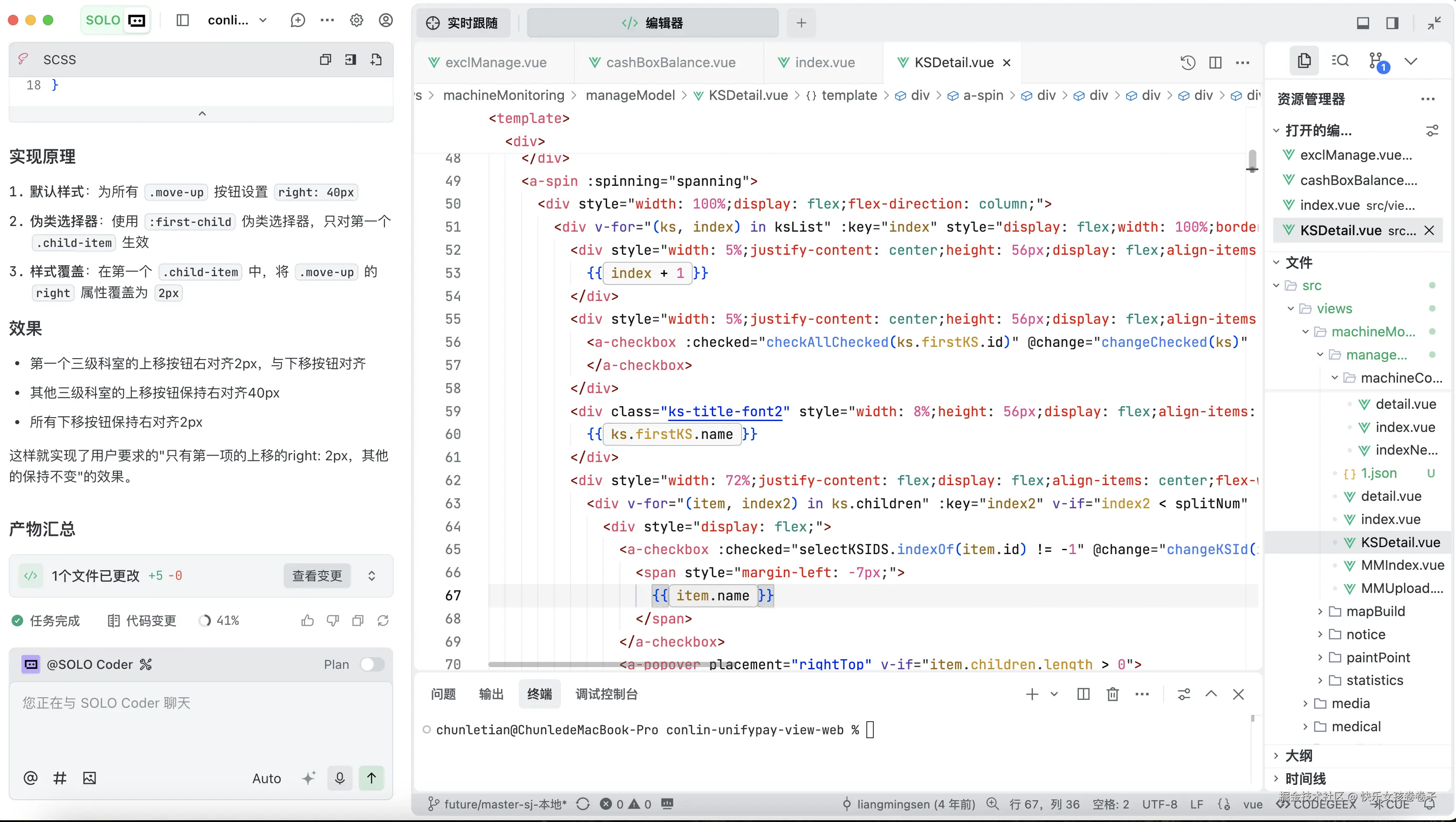Image resolution: width=1456 pixels, height=822 pixels.
Task: Switch to the cashBoxBalance.vue tab
Action: click(670, 63)
